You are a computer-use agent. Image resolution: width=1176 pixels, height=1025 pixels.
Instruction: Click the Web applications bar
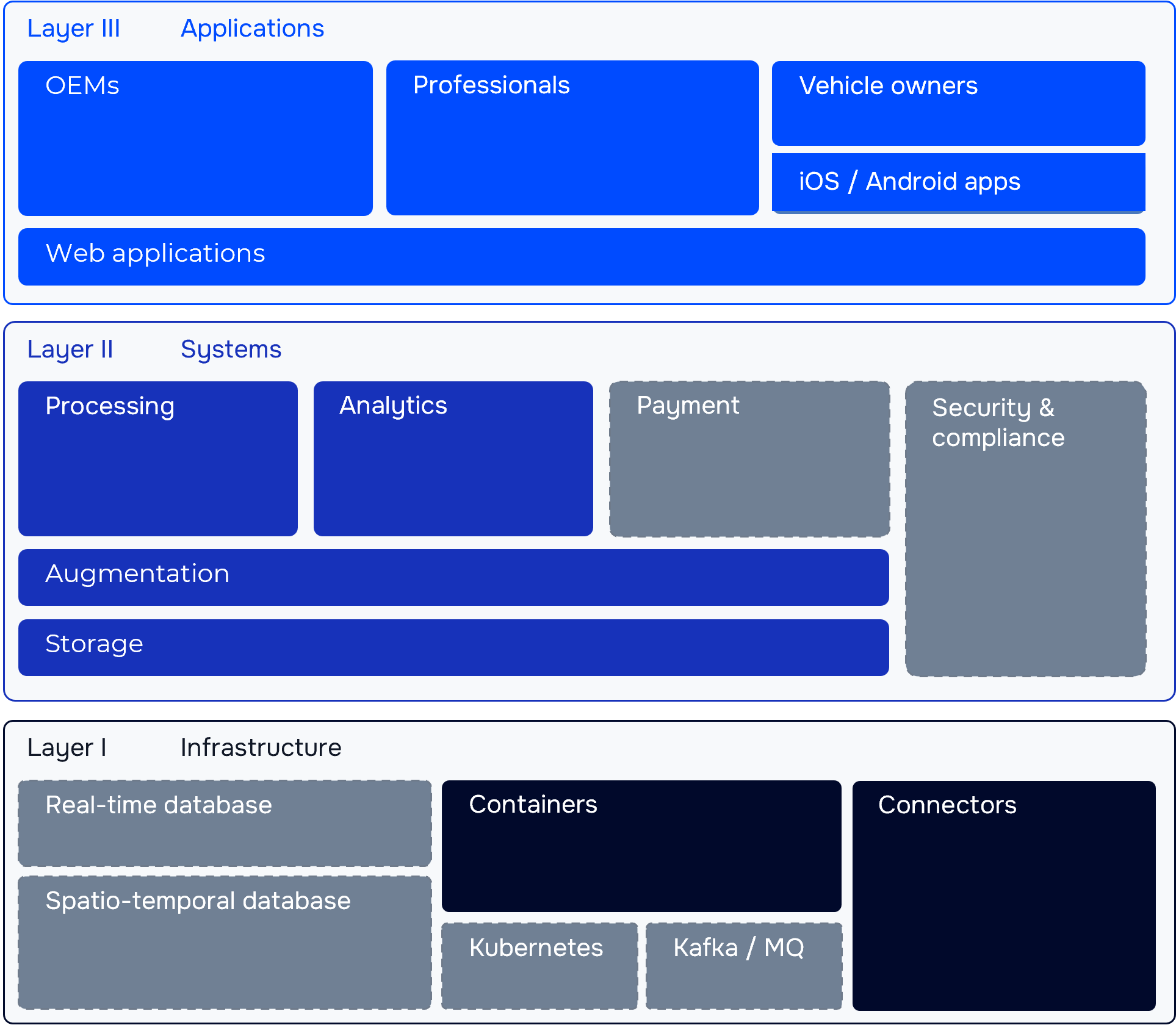point(581,256)
